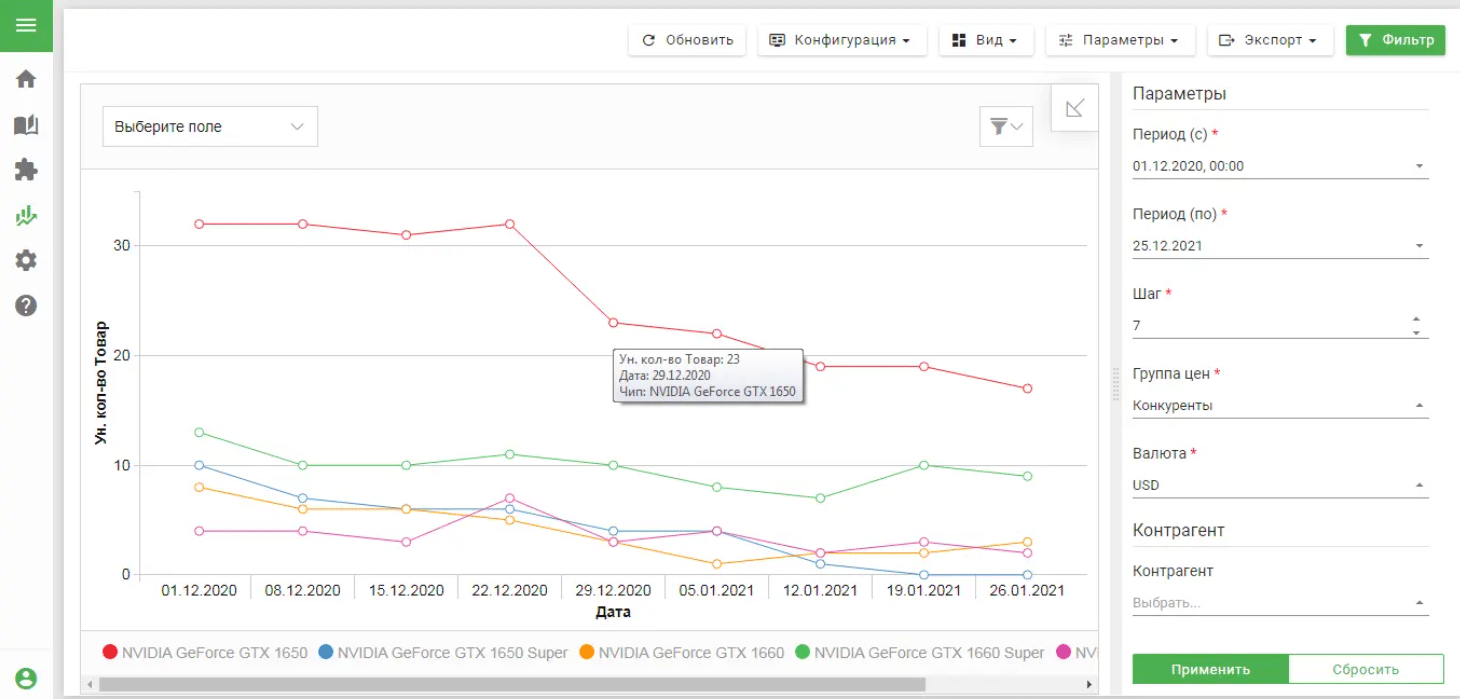The width and height of the screenshot is (1460, 699).
Task: Toggle GTX 1660 Super legend entry
Action: (x=919, y=653)
